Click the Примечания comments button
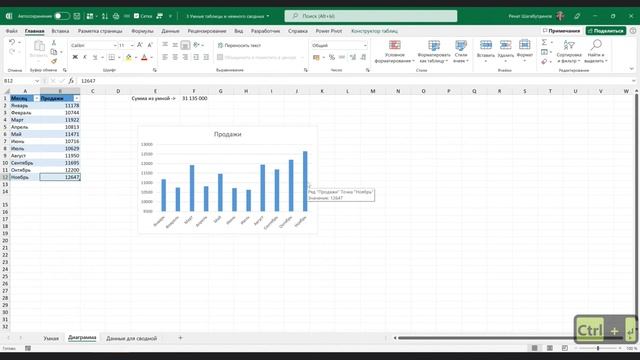The image size is (640, 360). [561, 31]
